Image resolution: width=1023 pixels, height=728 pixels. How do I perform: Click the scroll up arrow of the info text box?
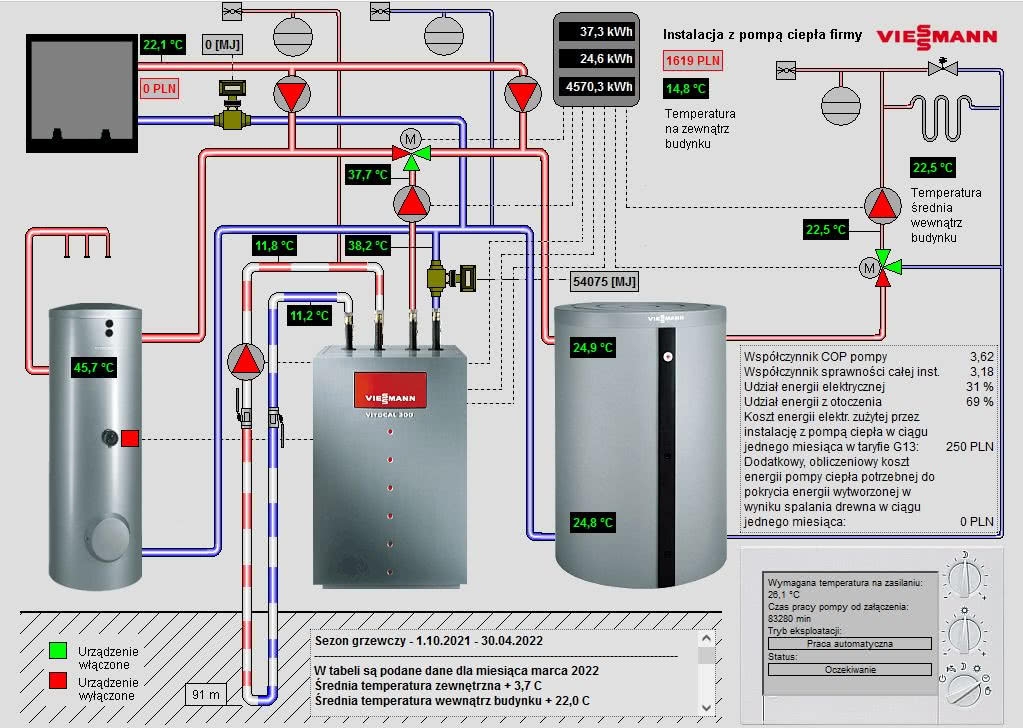tap(706, 639)
